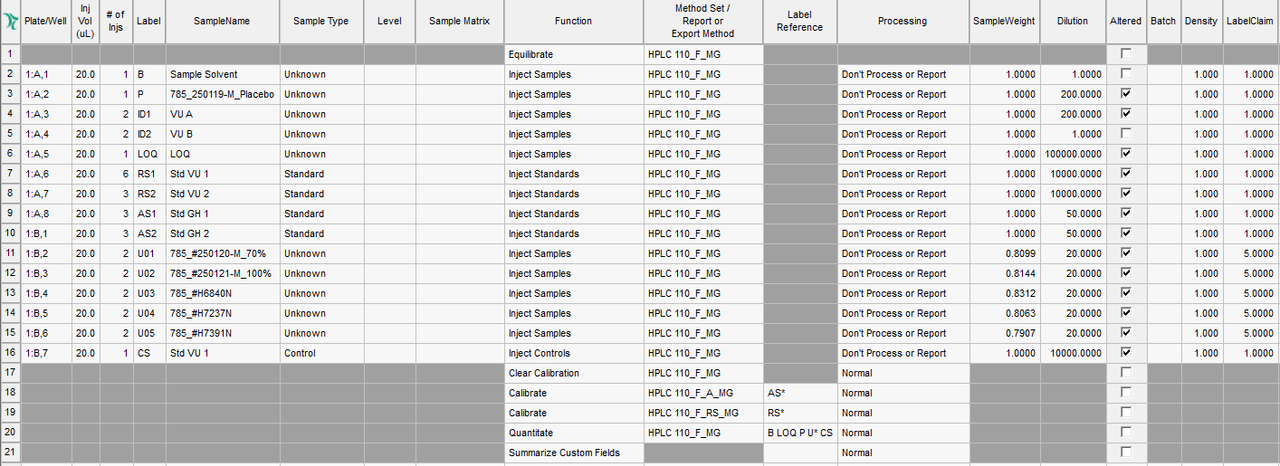Open Processing cell in Summarize Custom Fields row
1280x466 pixels.
coord(903,453)
